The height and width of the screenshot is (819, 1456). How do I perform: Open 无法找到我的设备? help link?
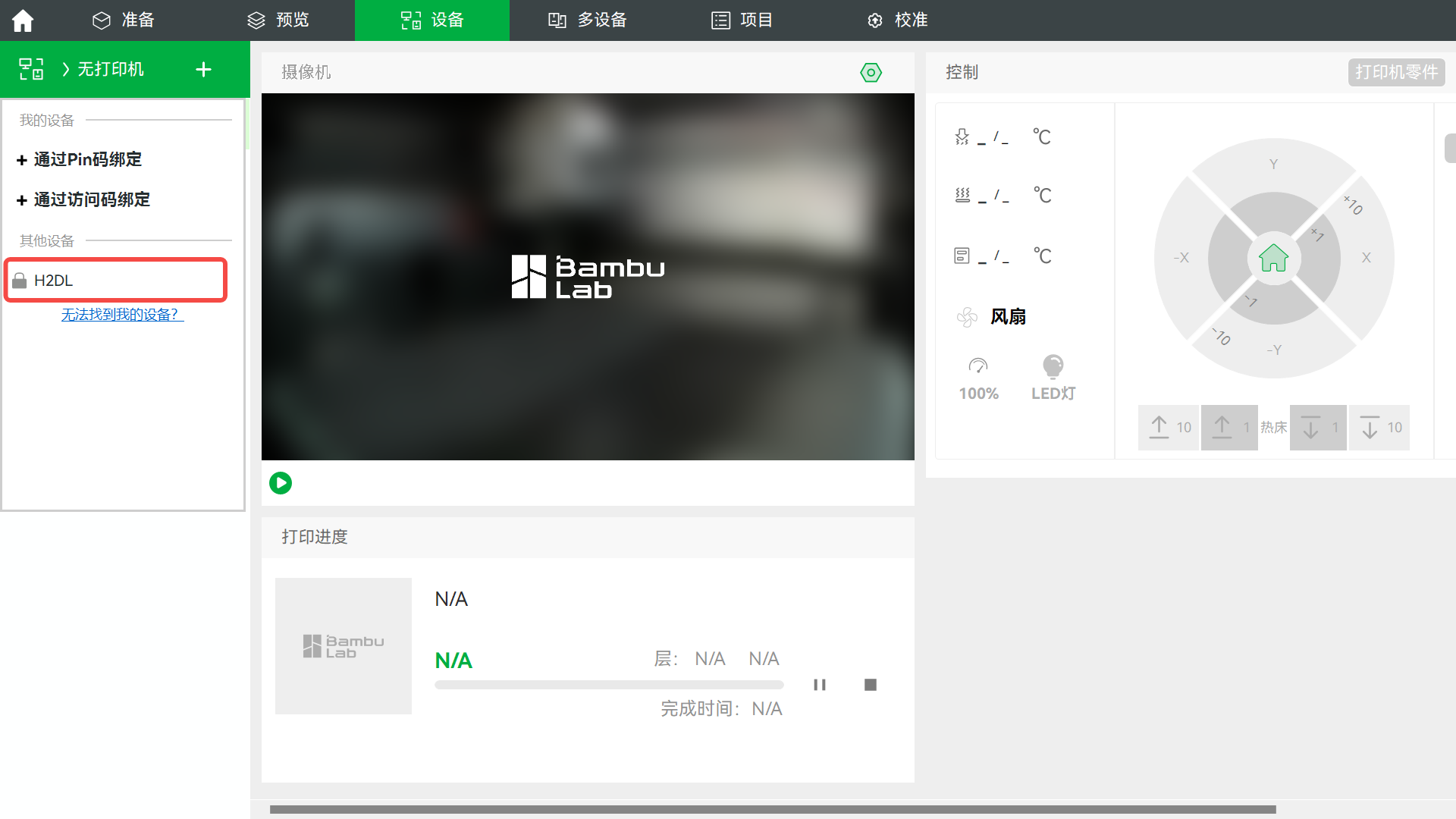click(x=122, y=314)
